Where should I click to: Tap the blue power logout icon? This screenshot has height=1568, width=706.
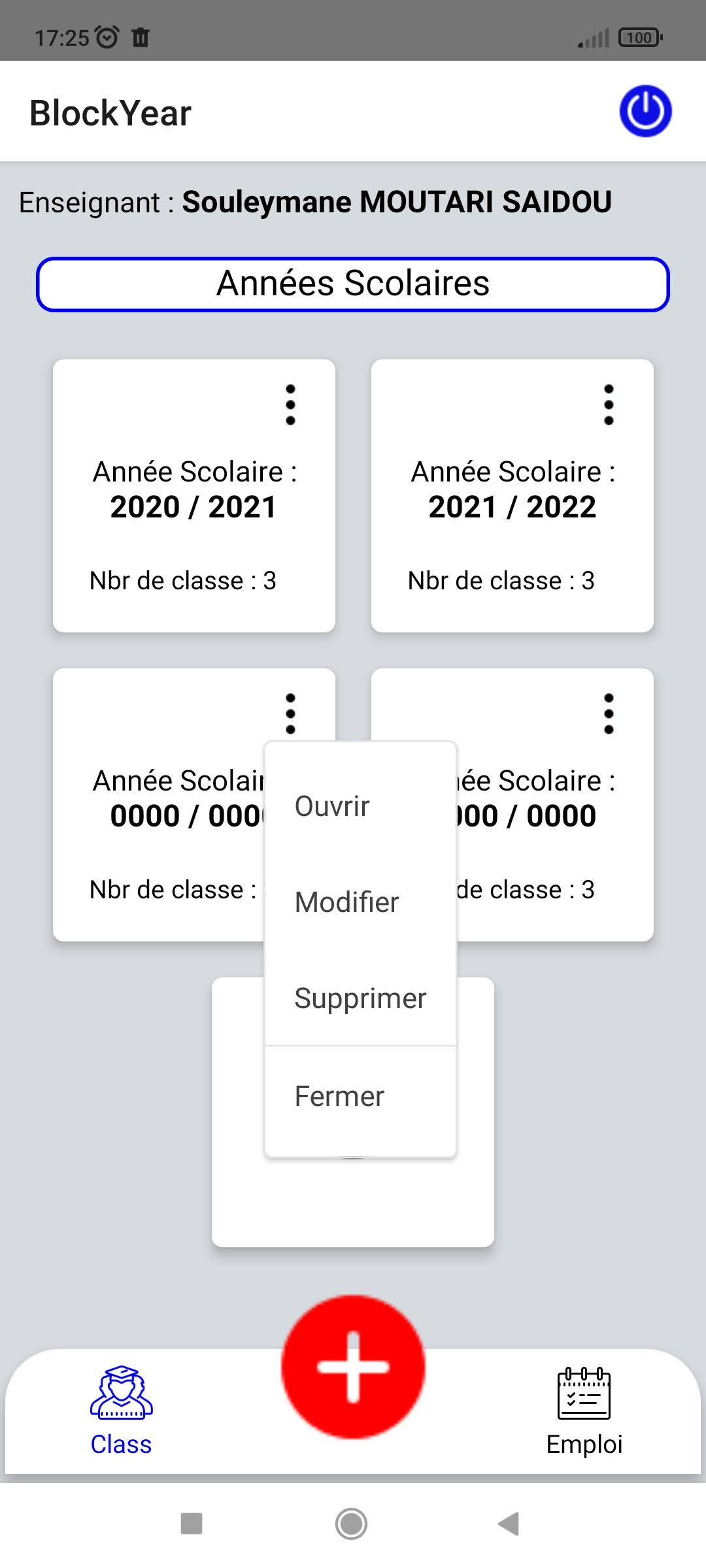[x=645, y=111]
